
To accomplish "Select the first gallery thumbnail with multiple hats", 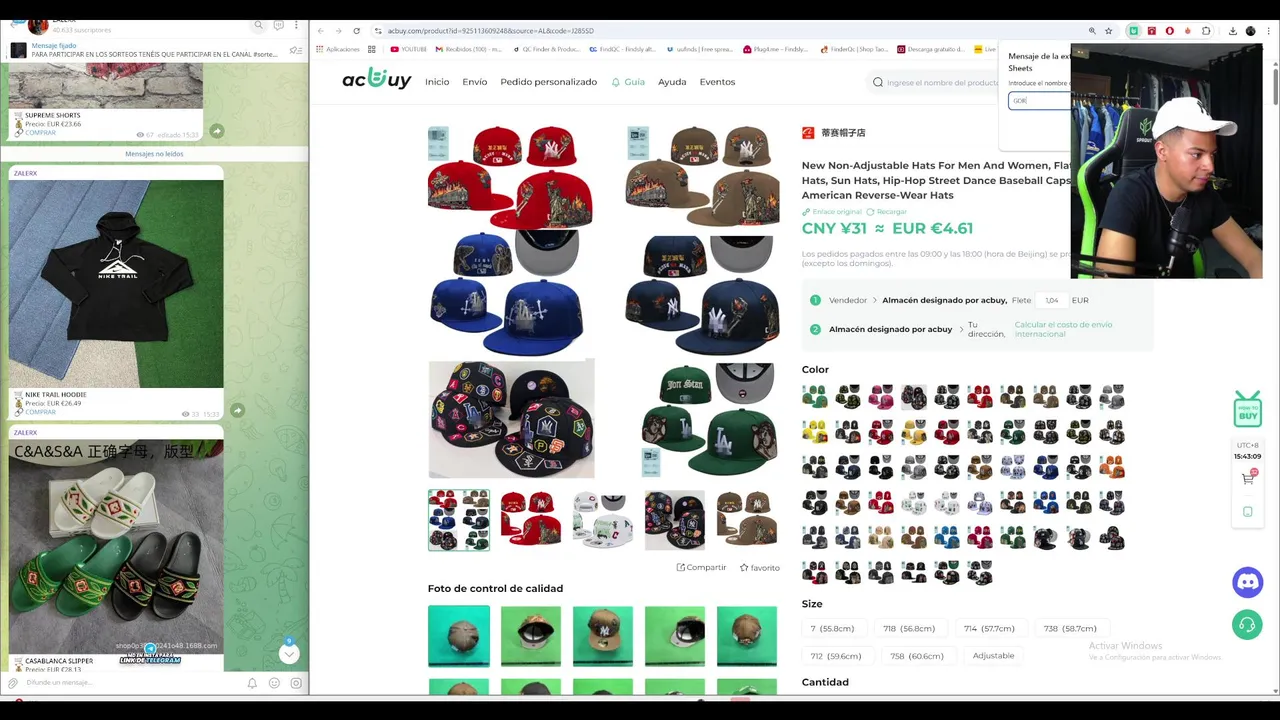I will point(459,520).
